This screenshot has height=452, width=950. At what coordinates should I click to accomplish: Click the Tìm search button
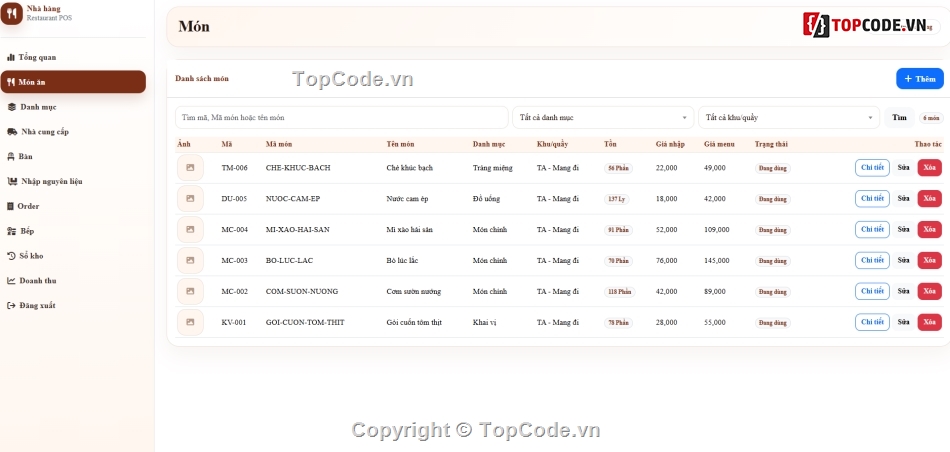click(899, 118)
